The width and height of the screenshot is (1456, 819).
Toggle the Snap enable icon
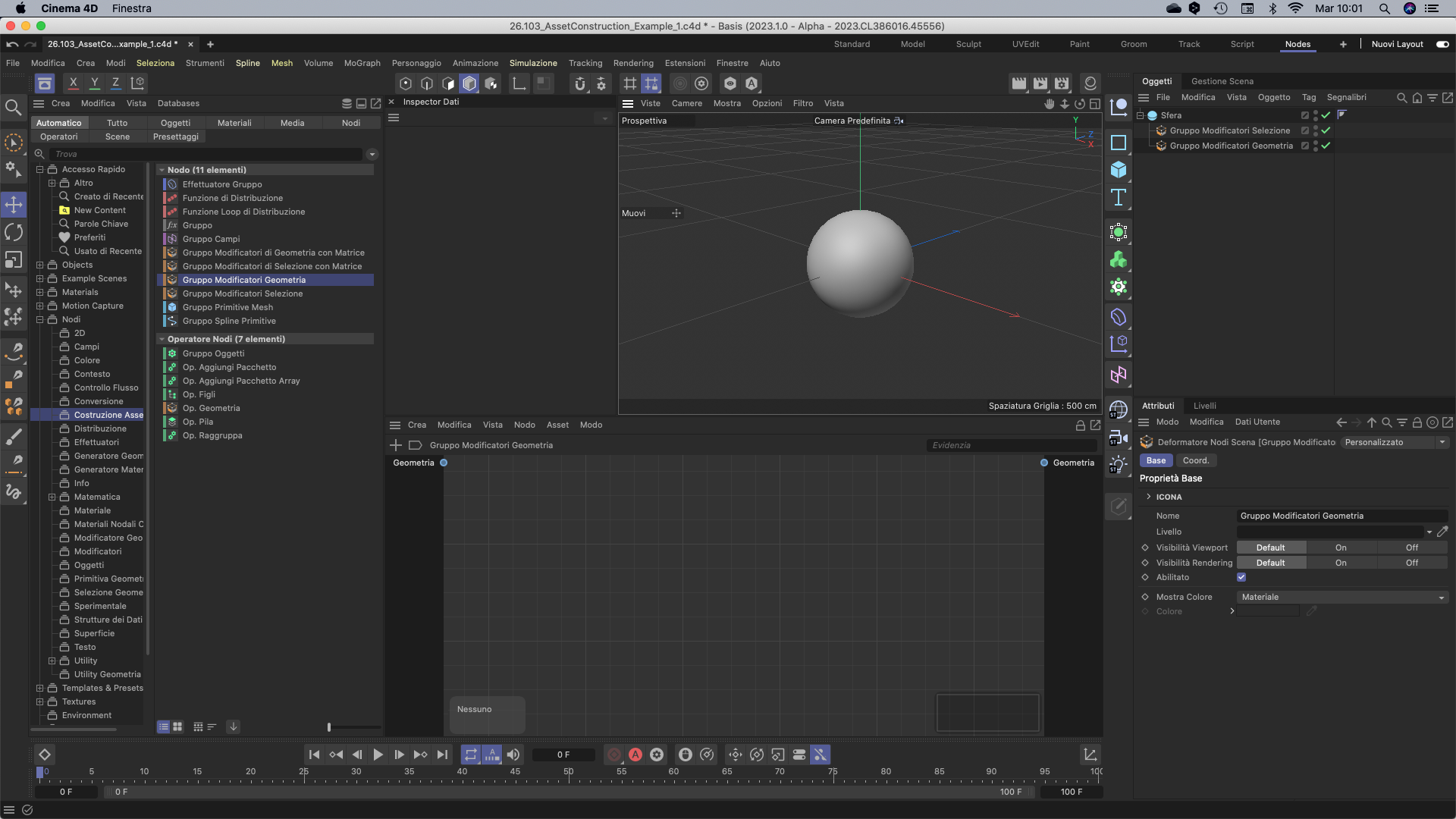pos(580,83)
